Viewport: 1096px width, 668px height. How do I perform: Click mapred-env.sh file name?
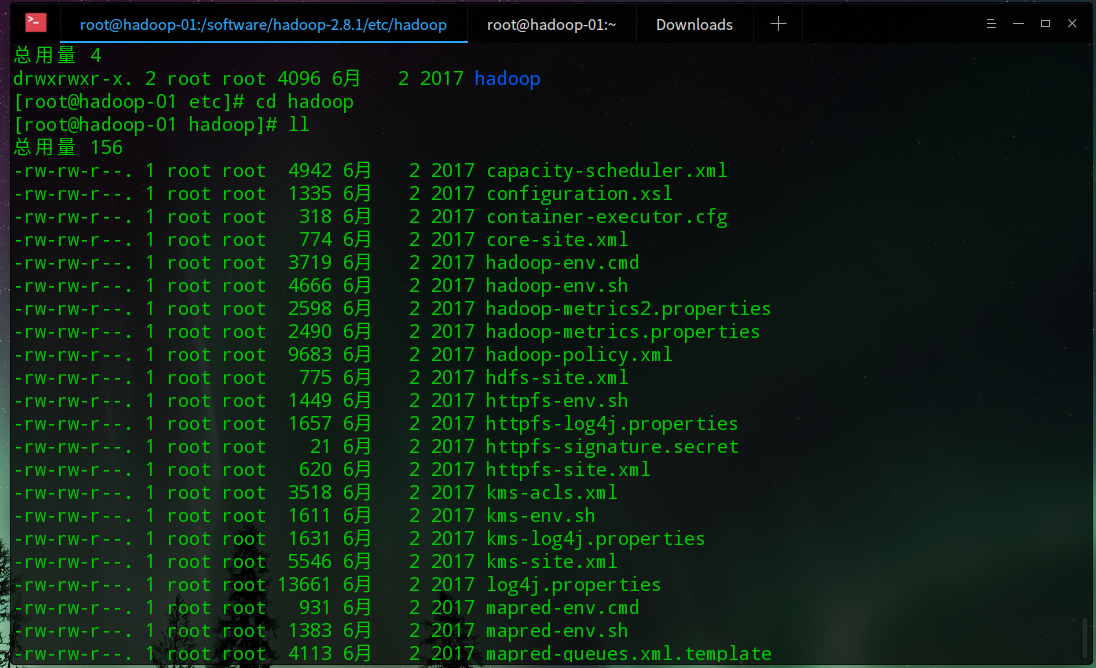[557, 632]
